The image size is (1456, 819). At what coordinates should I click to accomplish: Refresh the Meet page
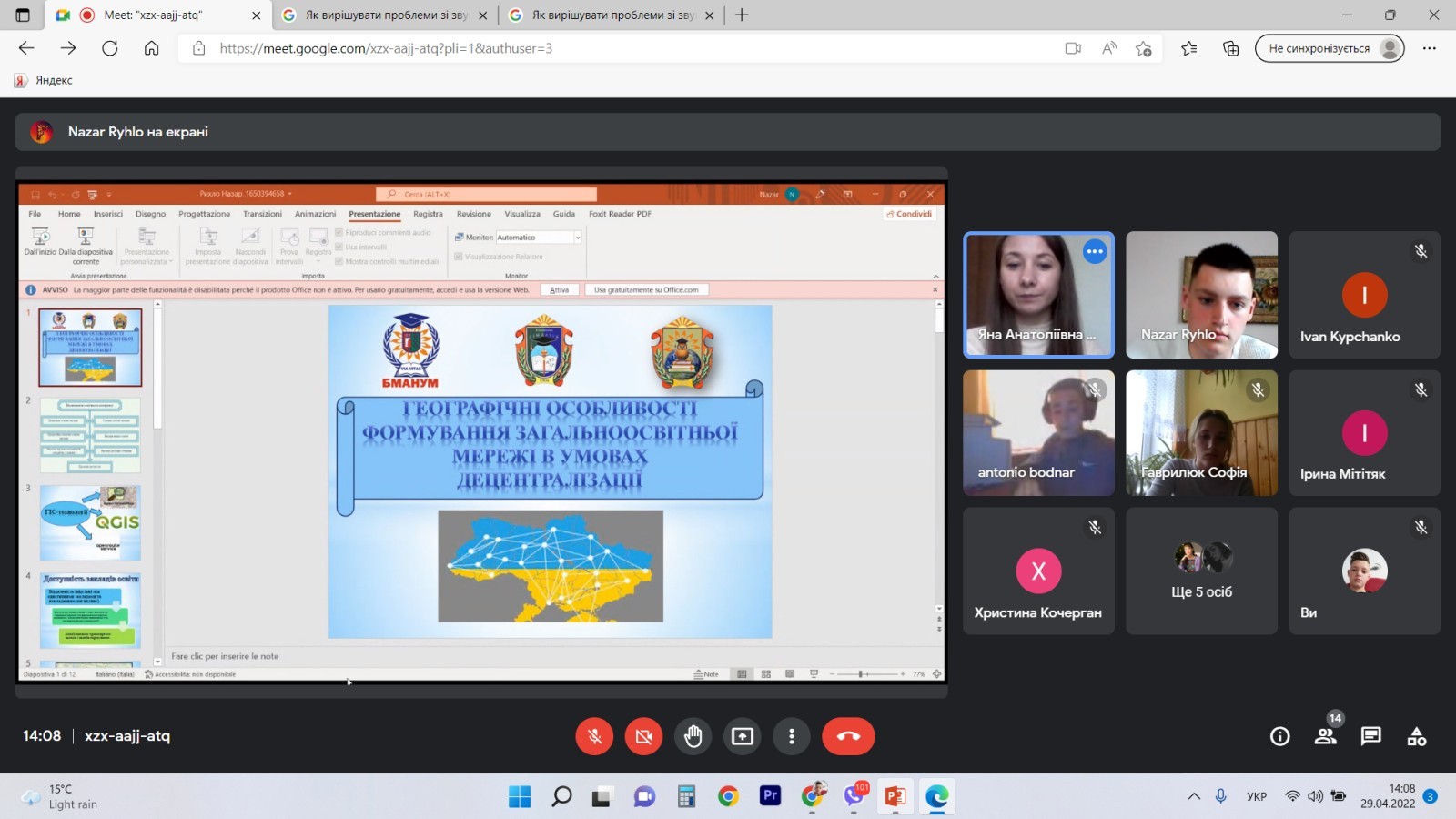click(110, 48)
